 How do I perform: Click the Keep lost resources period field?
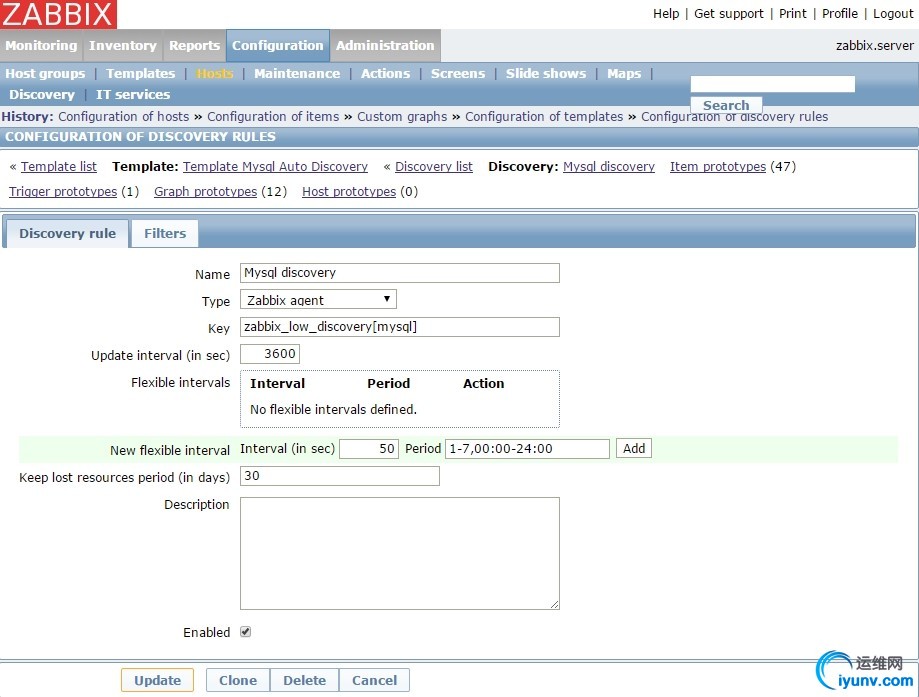point(339,475)
